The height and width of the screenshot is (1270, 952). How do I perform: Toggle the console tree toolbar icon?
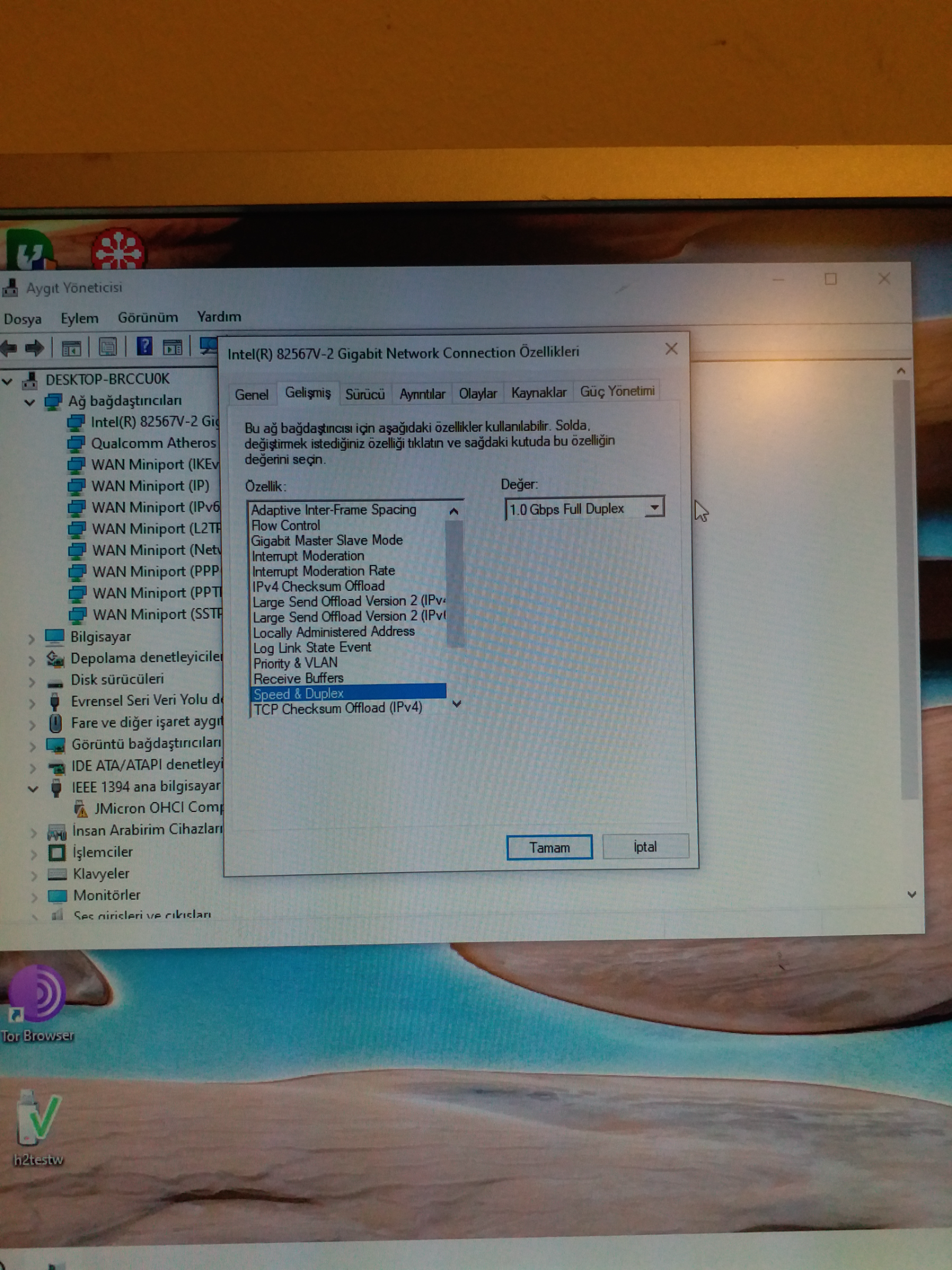pos(71,348)
